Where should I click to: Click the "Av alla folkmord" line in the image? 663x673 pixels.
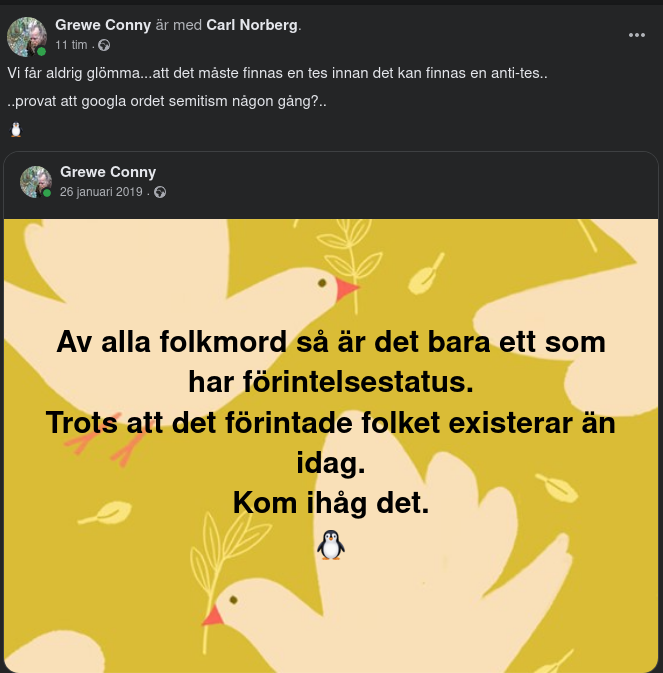331,342
